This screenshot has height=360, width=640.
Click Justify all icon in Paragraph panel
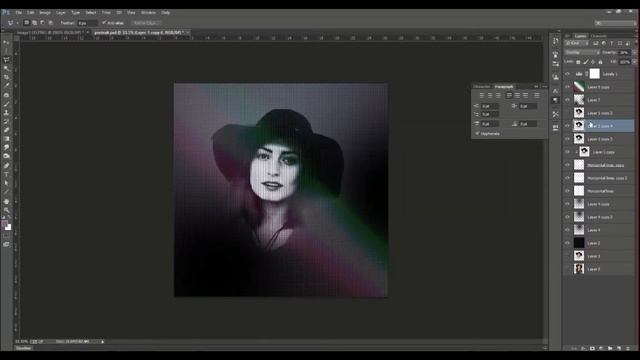click(x=537, y=95)
